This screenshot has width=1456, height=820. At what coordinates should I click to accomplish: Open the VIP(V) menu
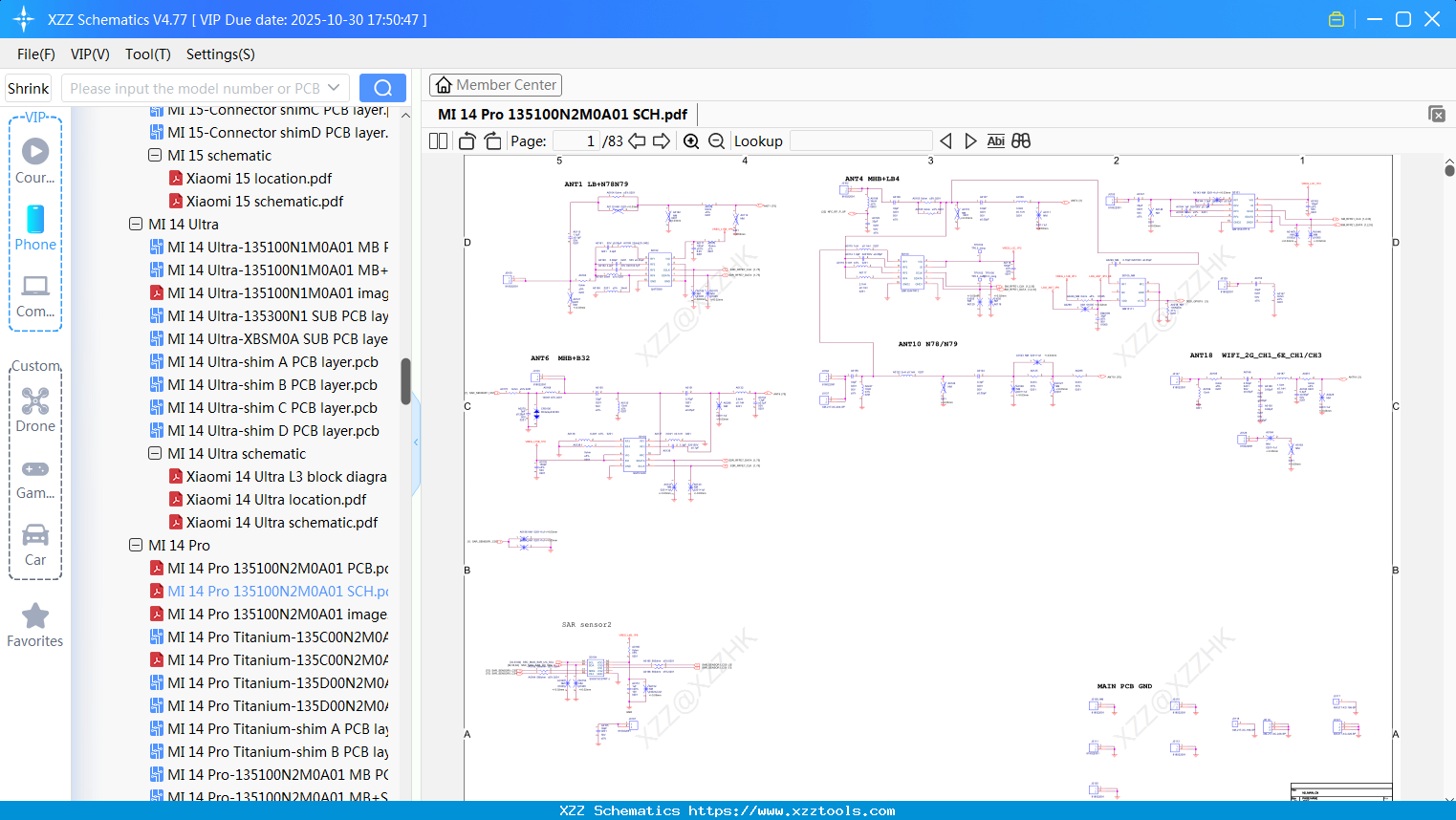tap(90, 54)
